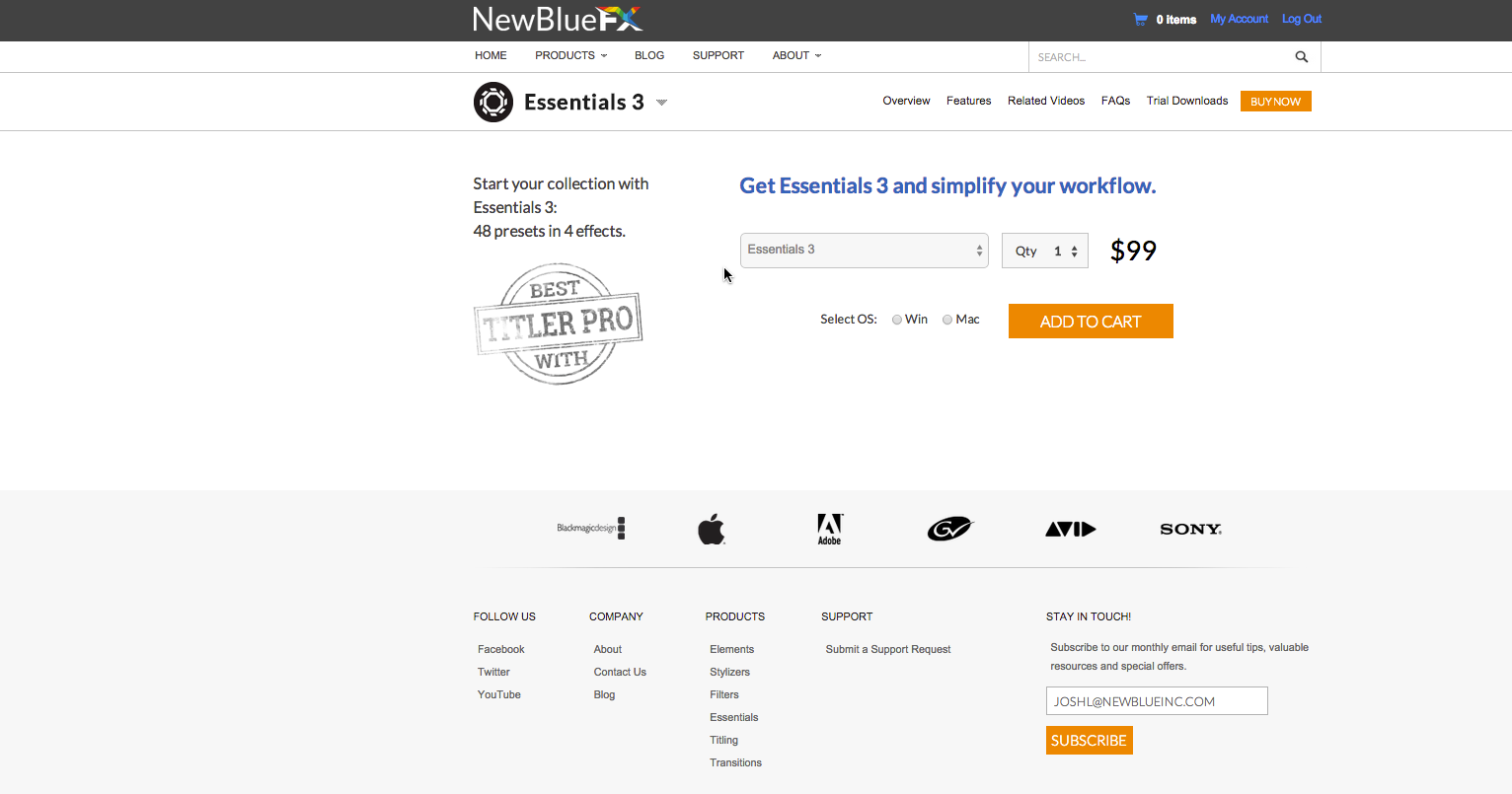The image size is (1512, 794).
Task: Click the Essentials 3 circular product icon
Action: (x=492, y=102)
